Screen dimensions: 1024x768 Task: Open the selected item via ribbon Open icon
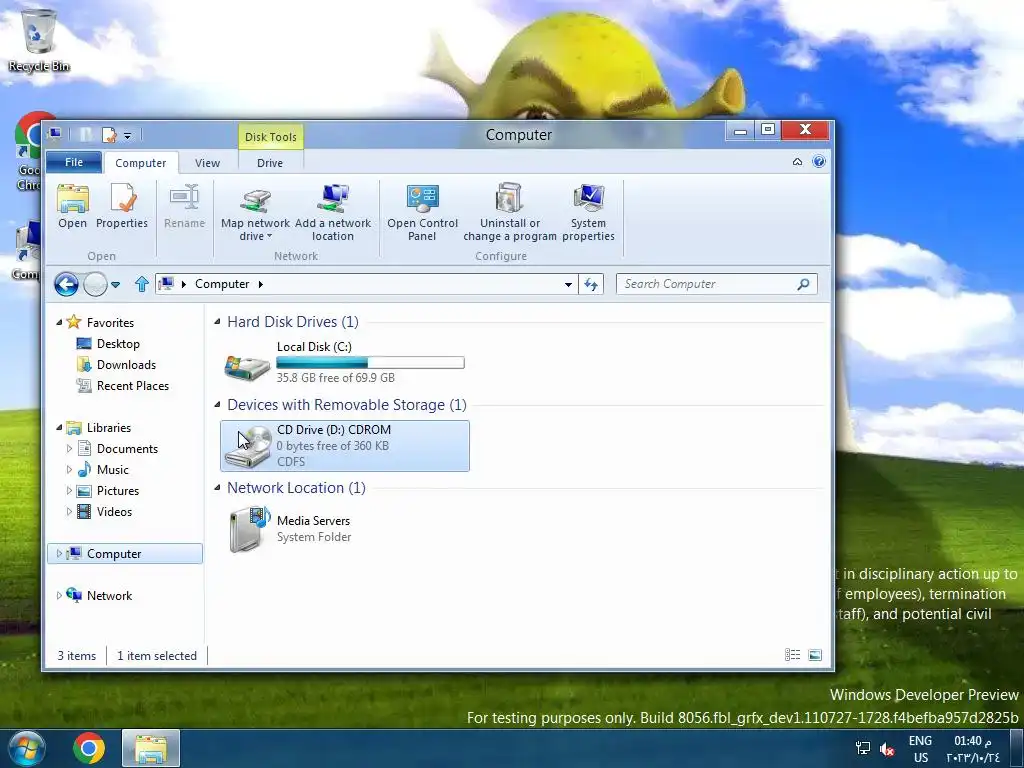coord(72,206)
